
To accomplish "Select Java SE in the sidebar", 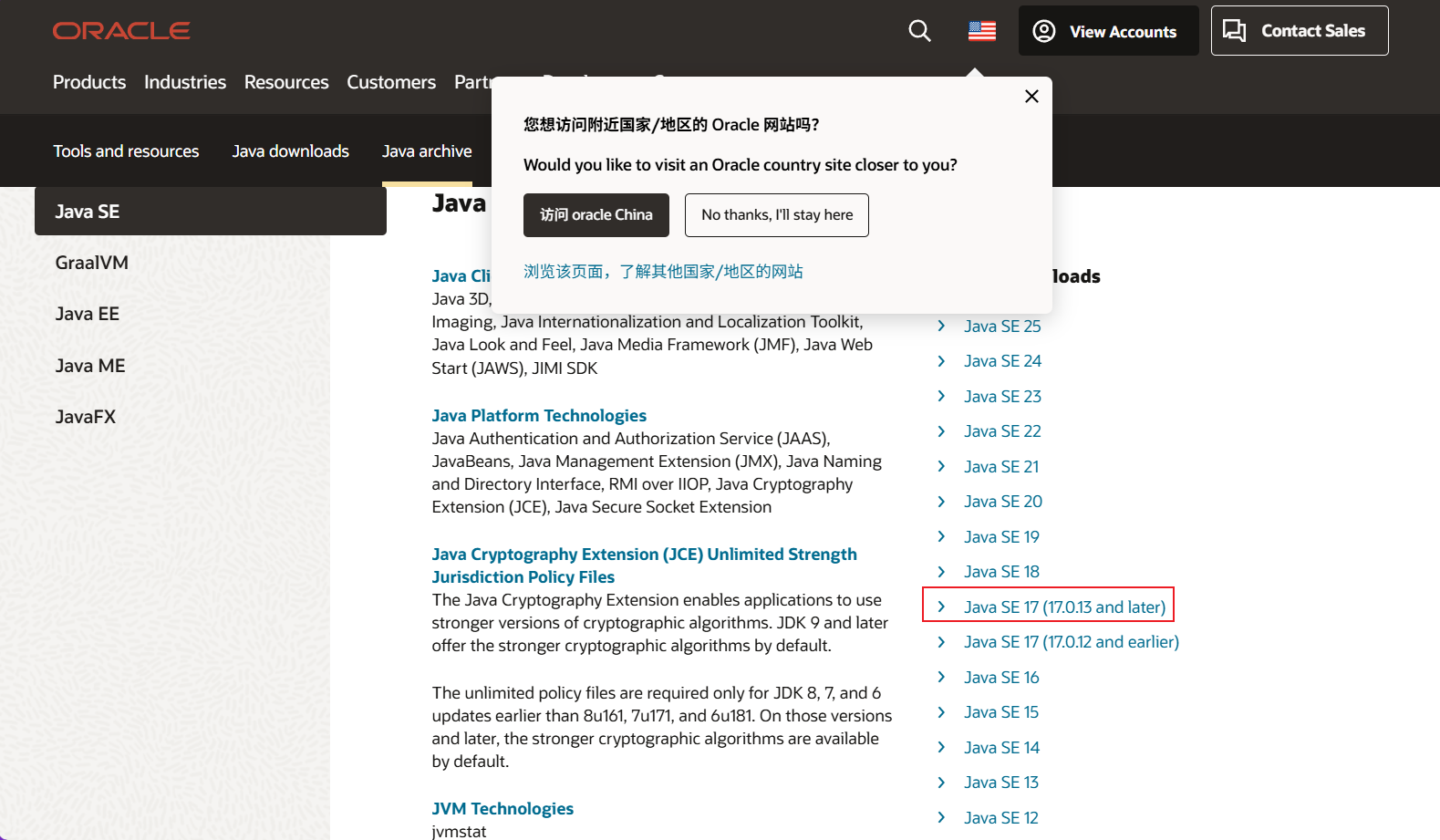I will pyautogui.click(x=211, y=212).
